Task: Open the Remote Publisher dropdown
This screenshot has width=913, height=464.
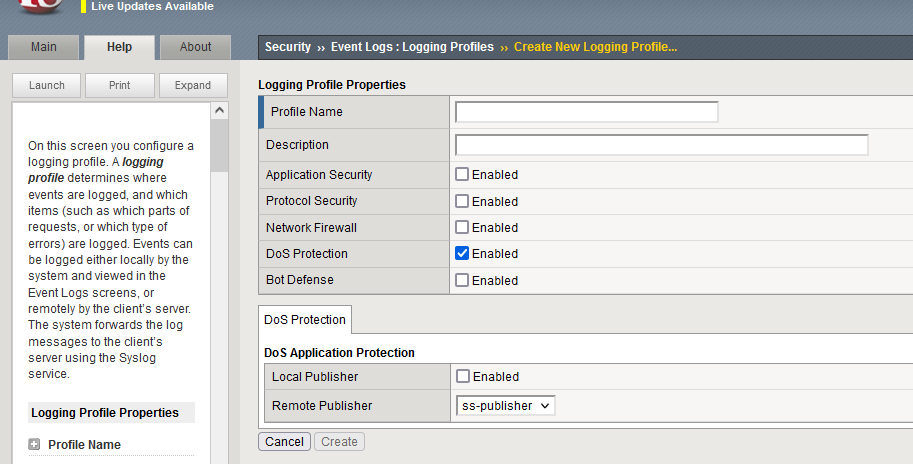Action: coord(505,406)
